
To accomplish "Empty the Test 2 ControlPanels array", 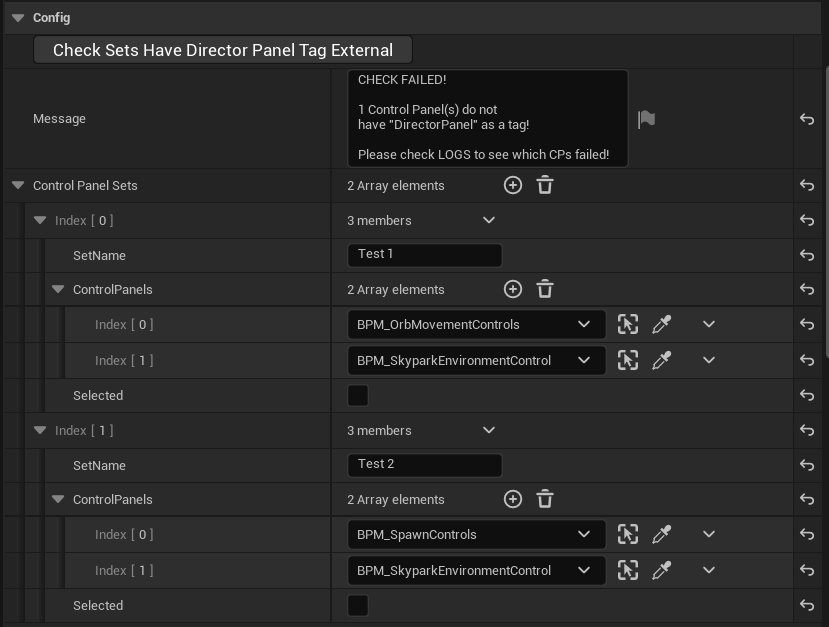I will tap(545, 499).
